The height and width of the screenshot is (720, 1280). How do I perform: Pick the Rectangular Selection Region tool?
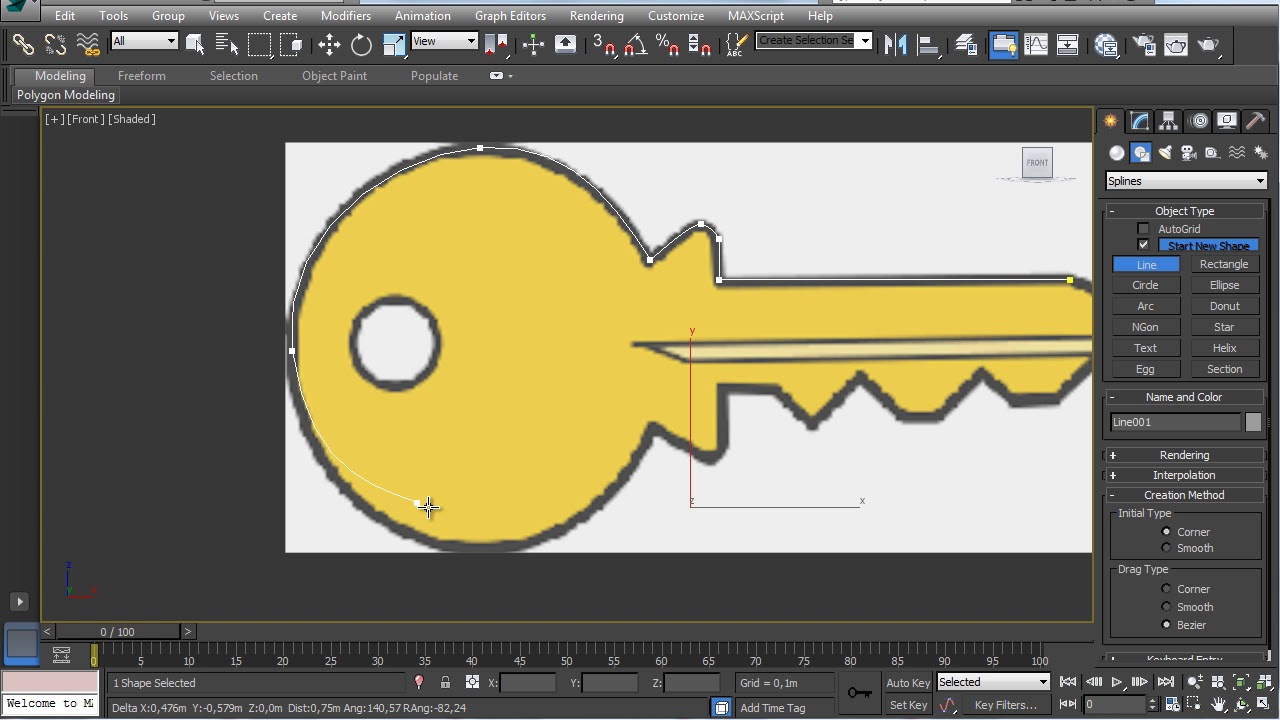259,44
